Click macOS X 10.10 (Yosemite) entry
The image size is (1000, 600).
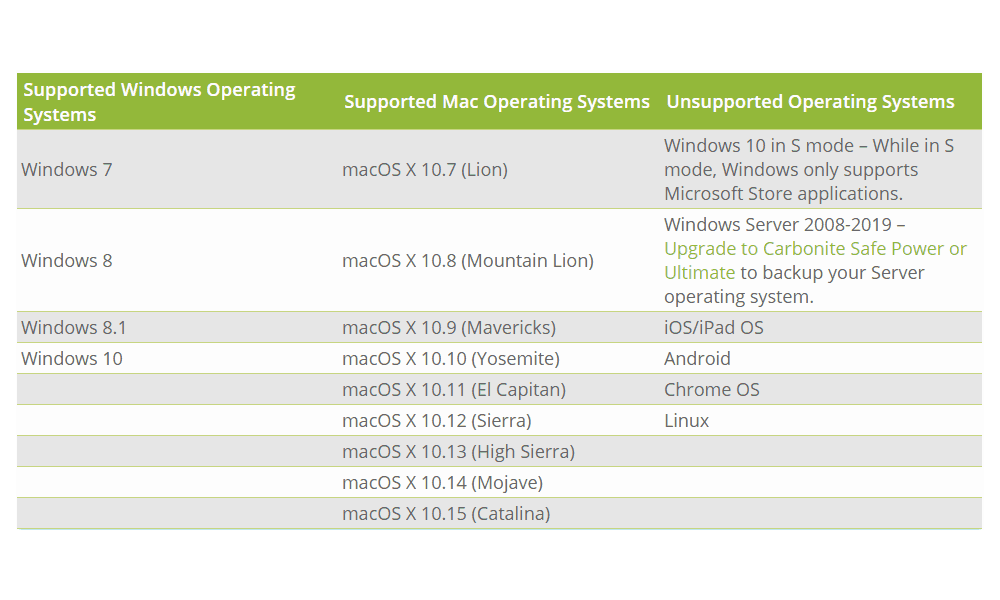coord(451,359)
